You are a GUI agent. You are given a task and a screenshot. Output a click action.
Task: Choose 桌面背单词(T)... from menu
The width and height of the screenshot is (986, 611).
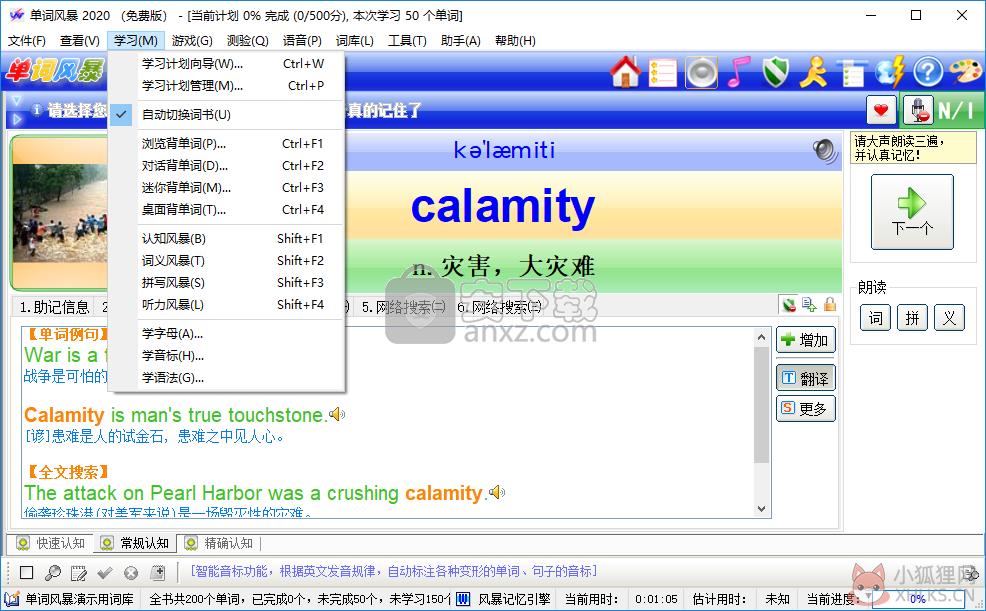226,209
